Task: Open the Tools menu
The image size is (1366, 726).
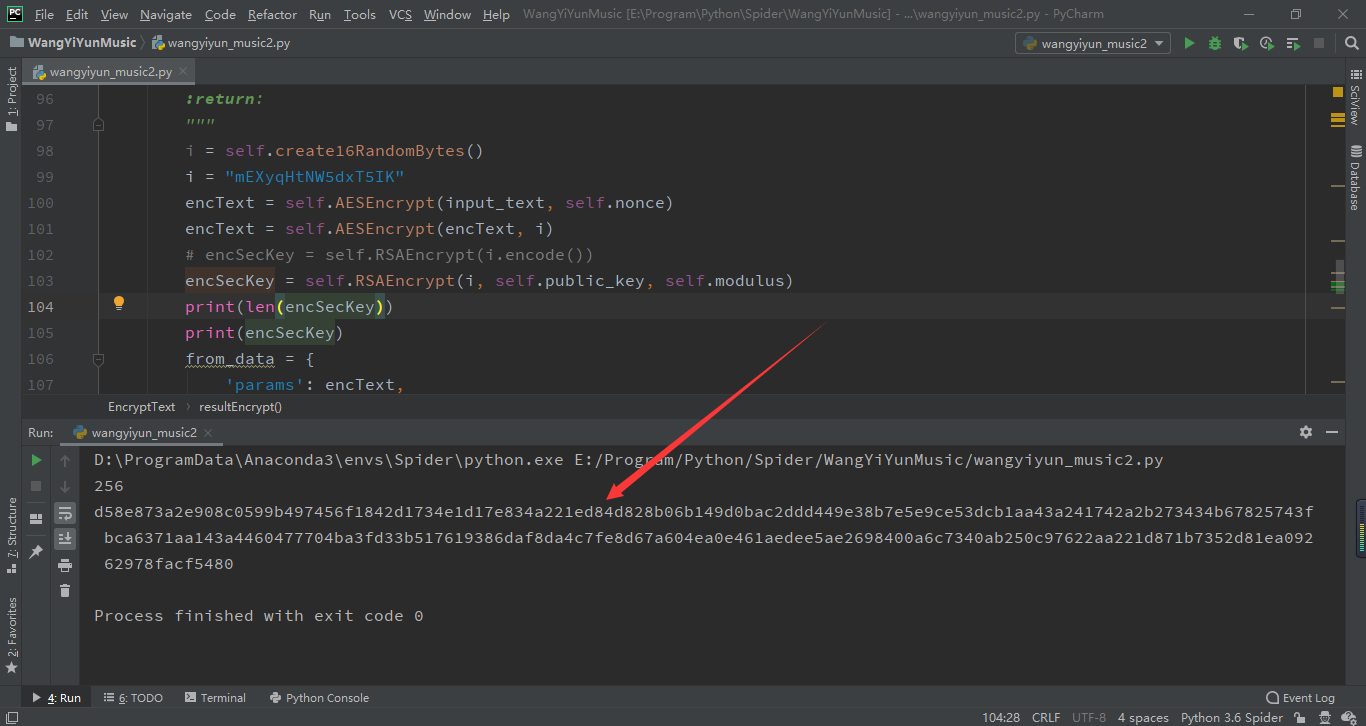Action: pyautogui.click(x=359, y=14)
